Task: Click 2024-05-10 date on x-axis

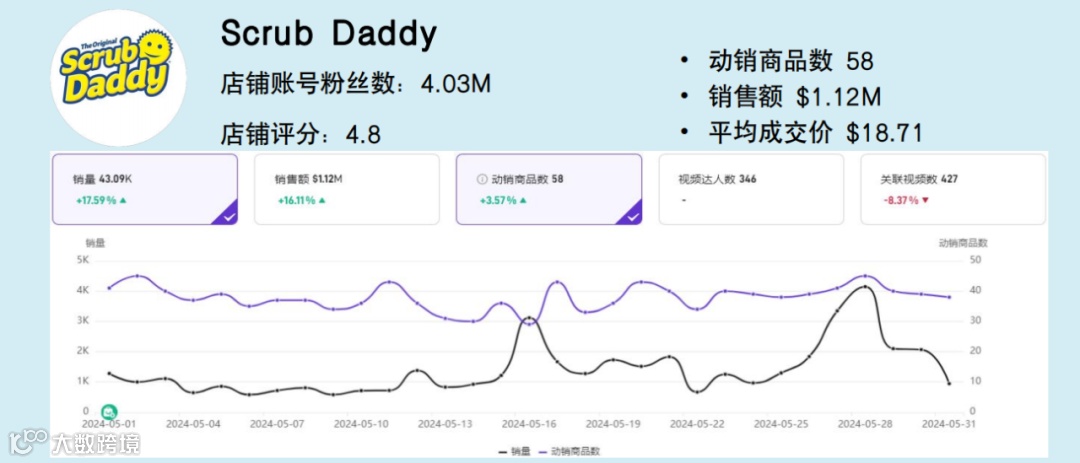Action: [x=360, y=424]
